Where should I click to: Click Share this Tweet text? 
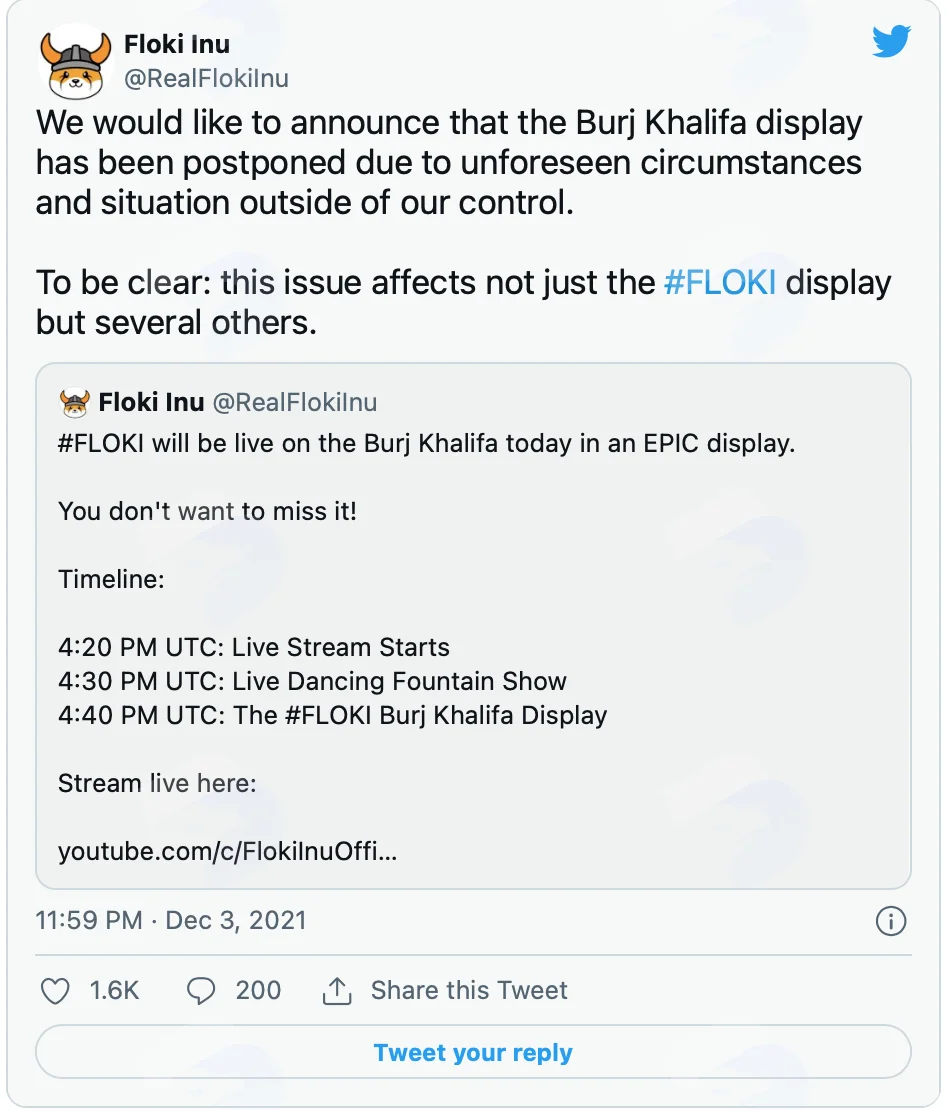(x=469, y=990)
